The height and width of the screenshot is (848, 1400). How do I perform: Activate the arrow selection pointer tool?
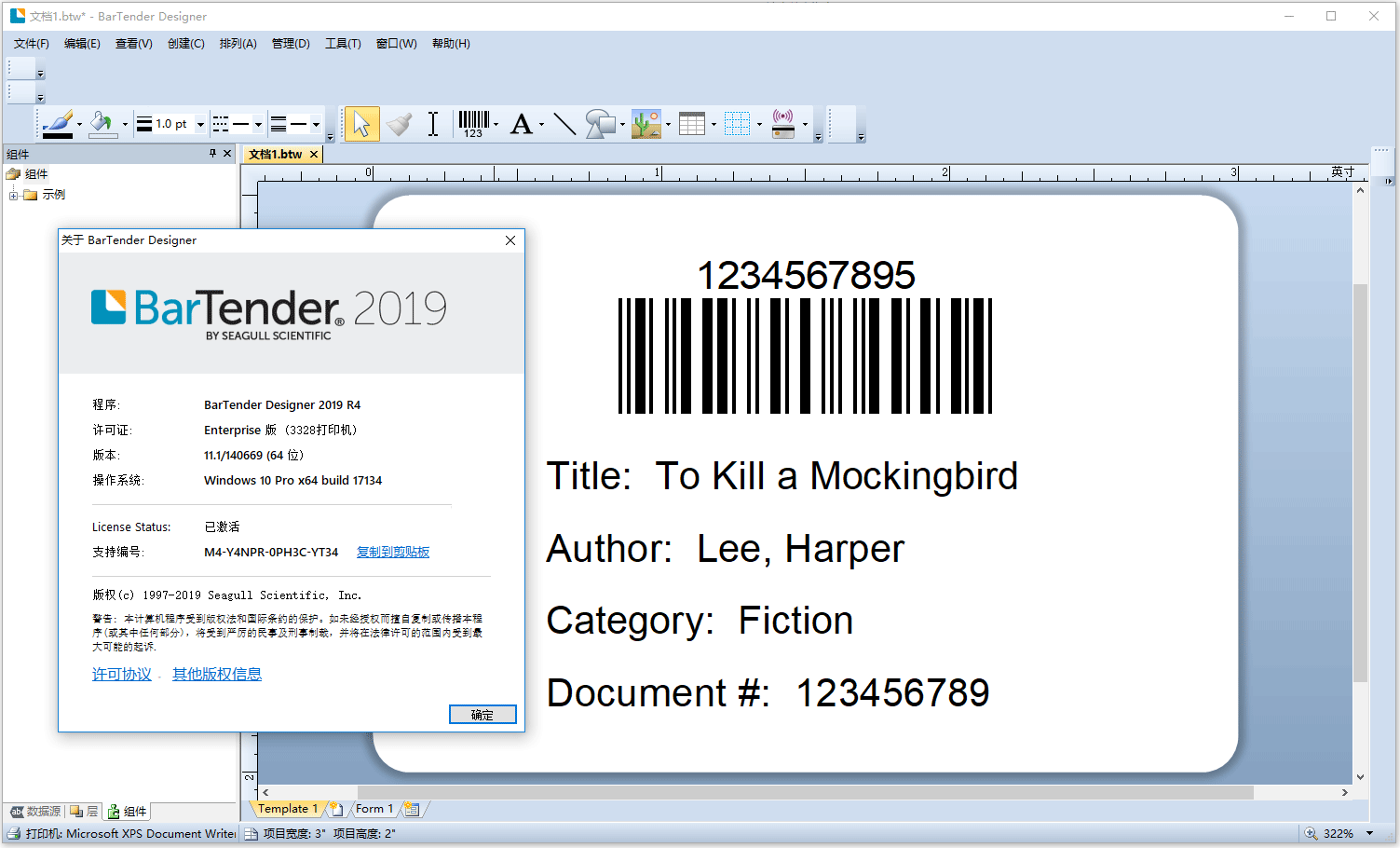pyautogui.click(x=361, y=124)
